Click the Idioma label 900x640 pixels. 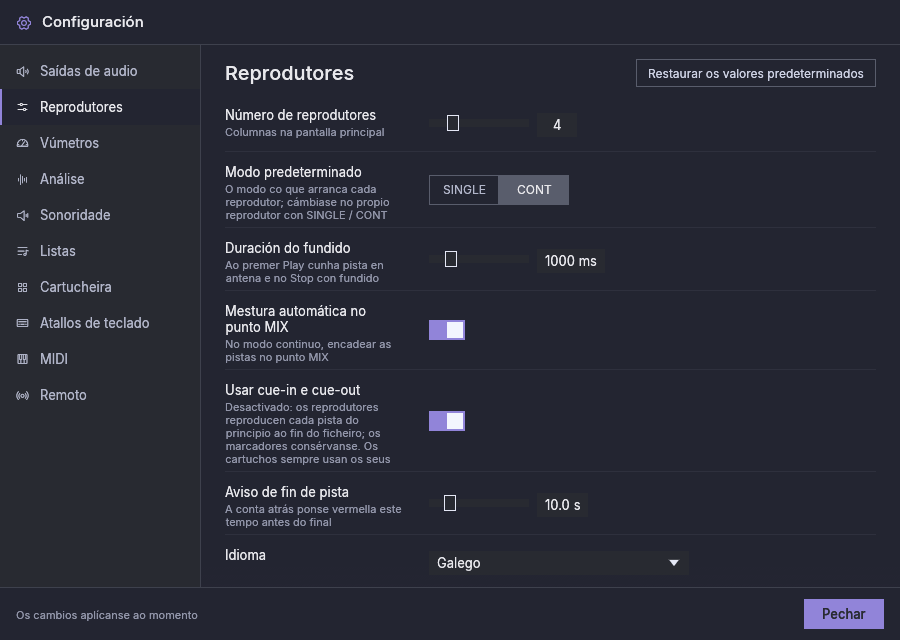(x=245, y=555)
